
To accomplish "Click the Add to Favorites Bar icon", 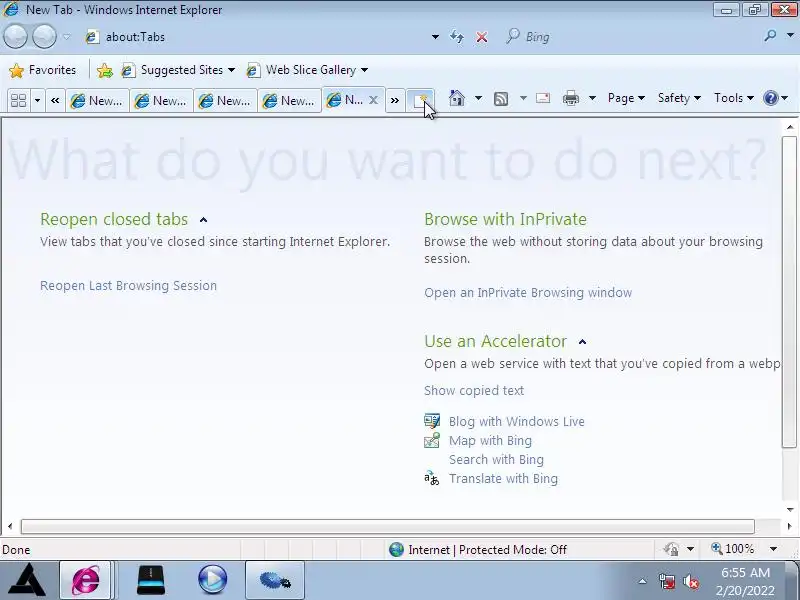I will (105, 70).
